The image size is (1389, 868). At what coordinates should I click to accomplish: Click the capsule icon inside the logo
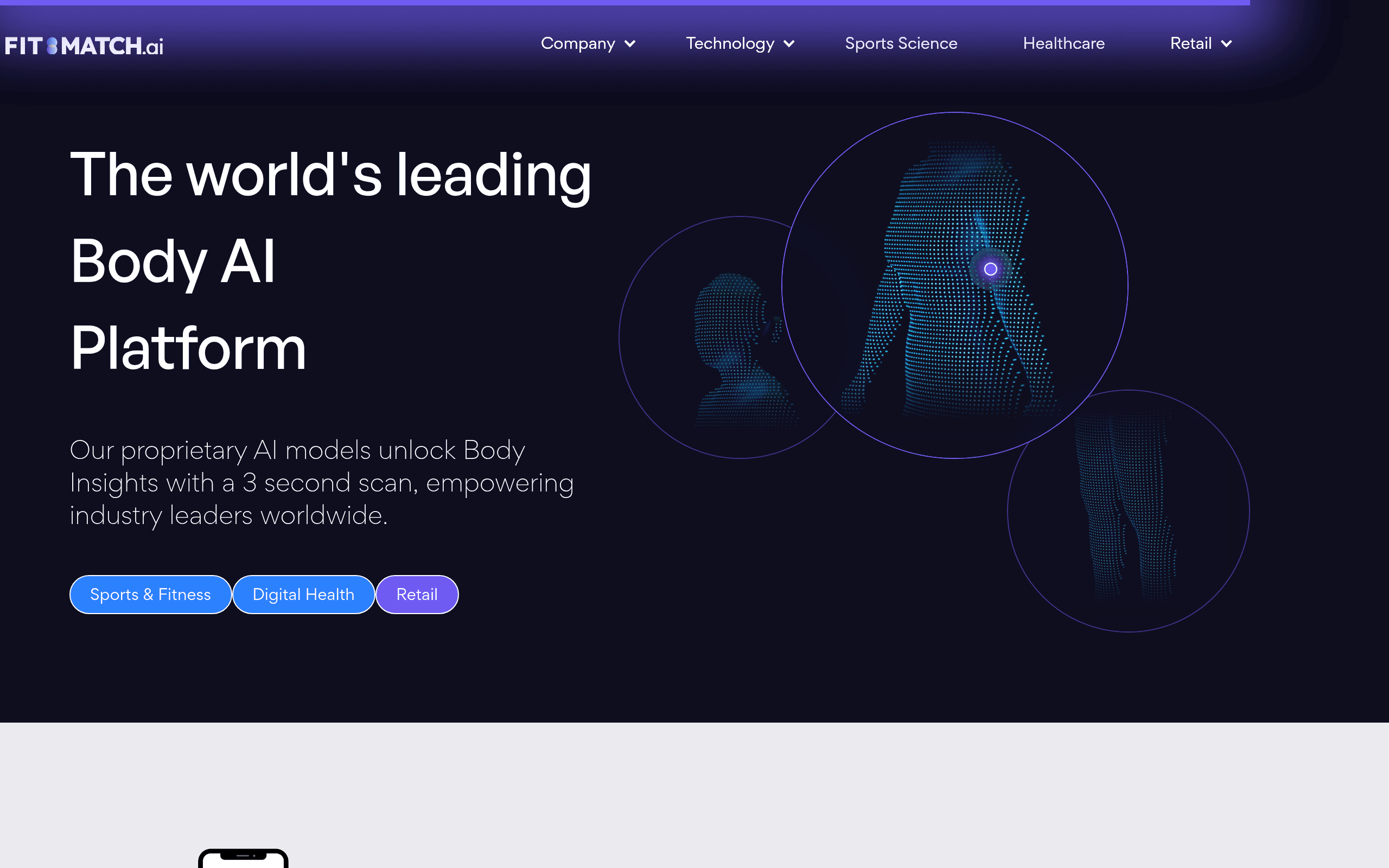(x=52, y=46)
